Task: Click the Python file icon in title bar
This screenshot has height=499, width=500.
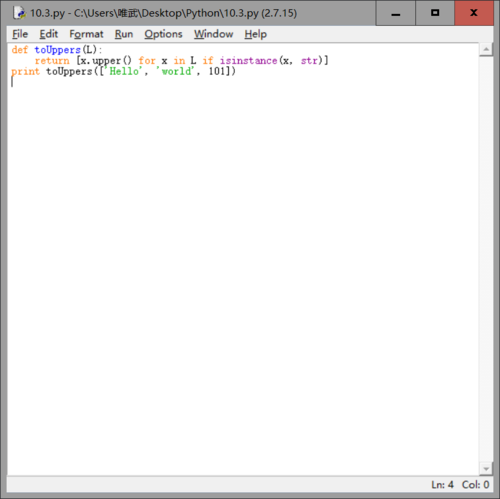Action: pyautogui.click(x=19, y=13)
